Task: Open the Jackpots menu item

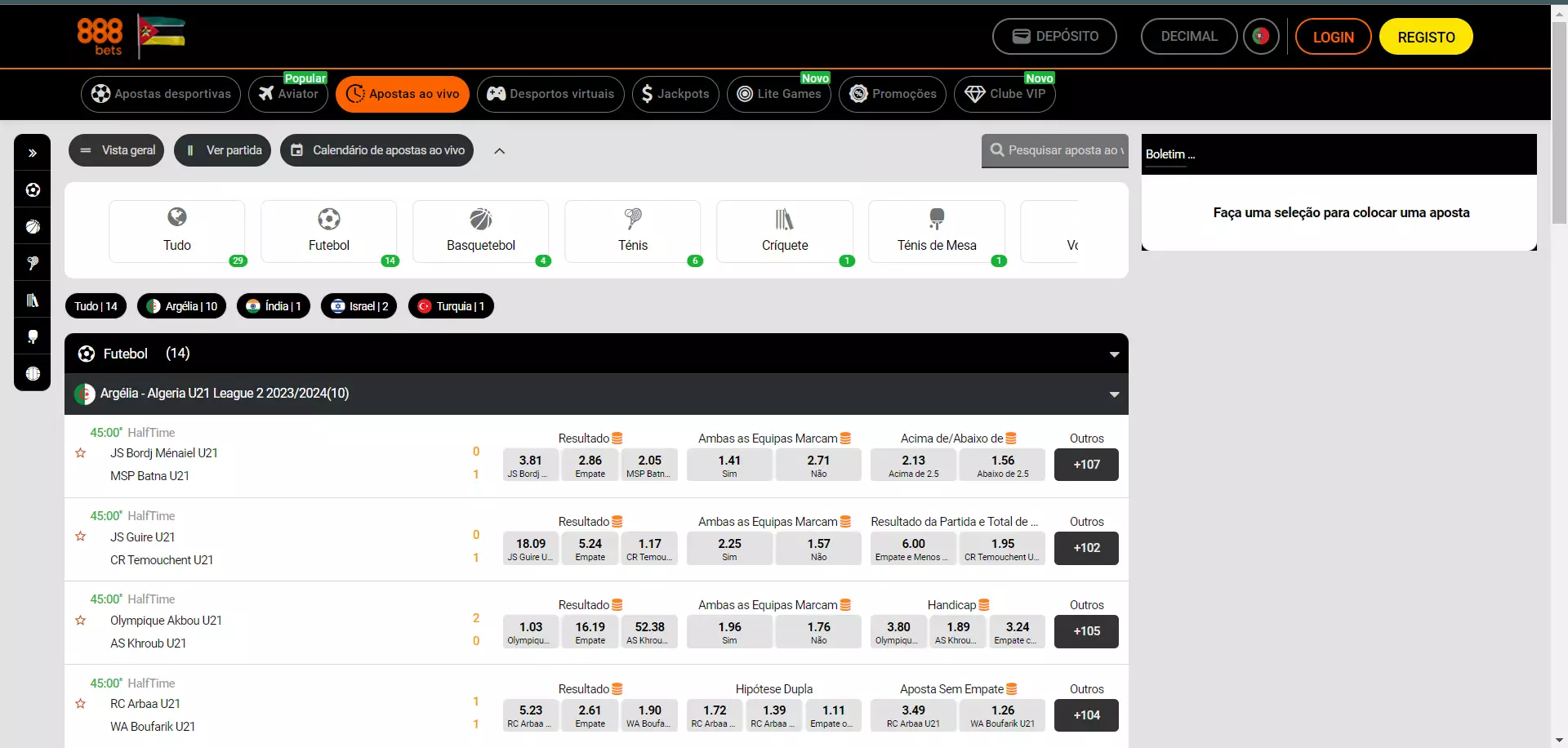Action: click(x=675, y=94)
